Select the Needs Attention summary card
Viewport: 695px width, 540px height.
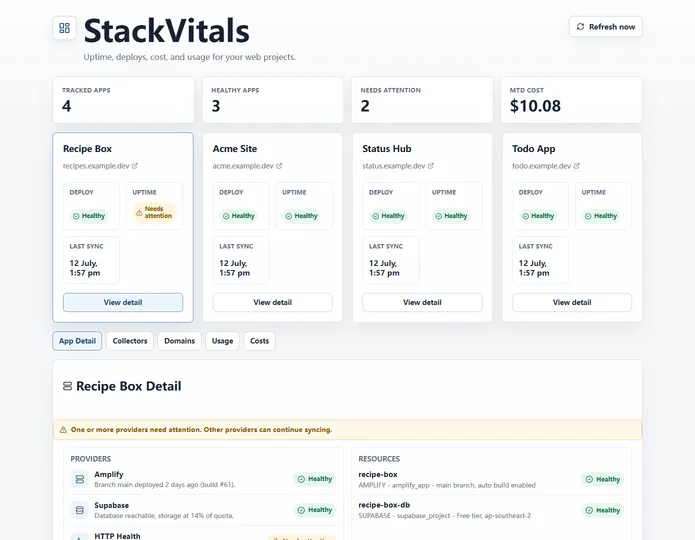(x=422, y=100)
